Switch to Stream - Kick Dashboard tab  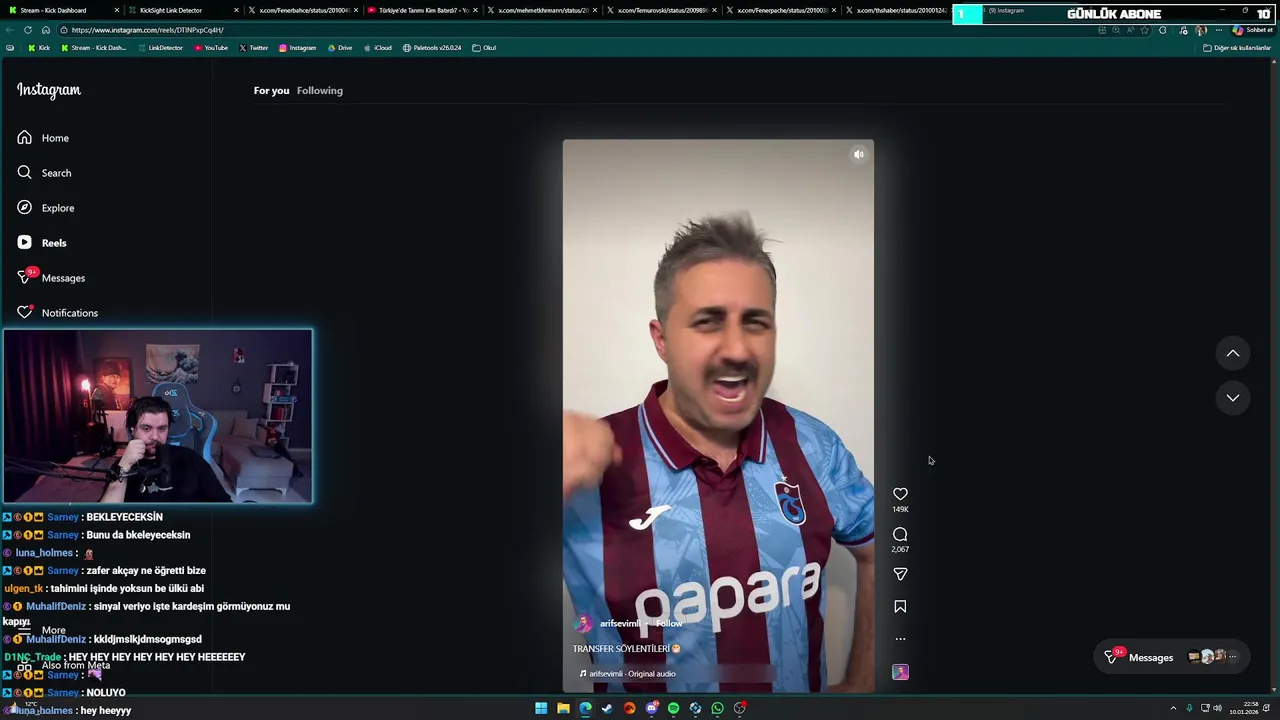[x=65, y=10]
